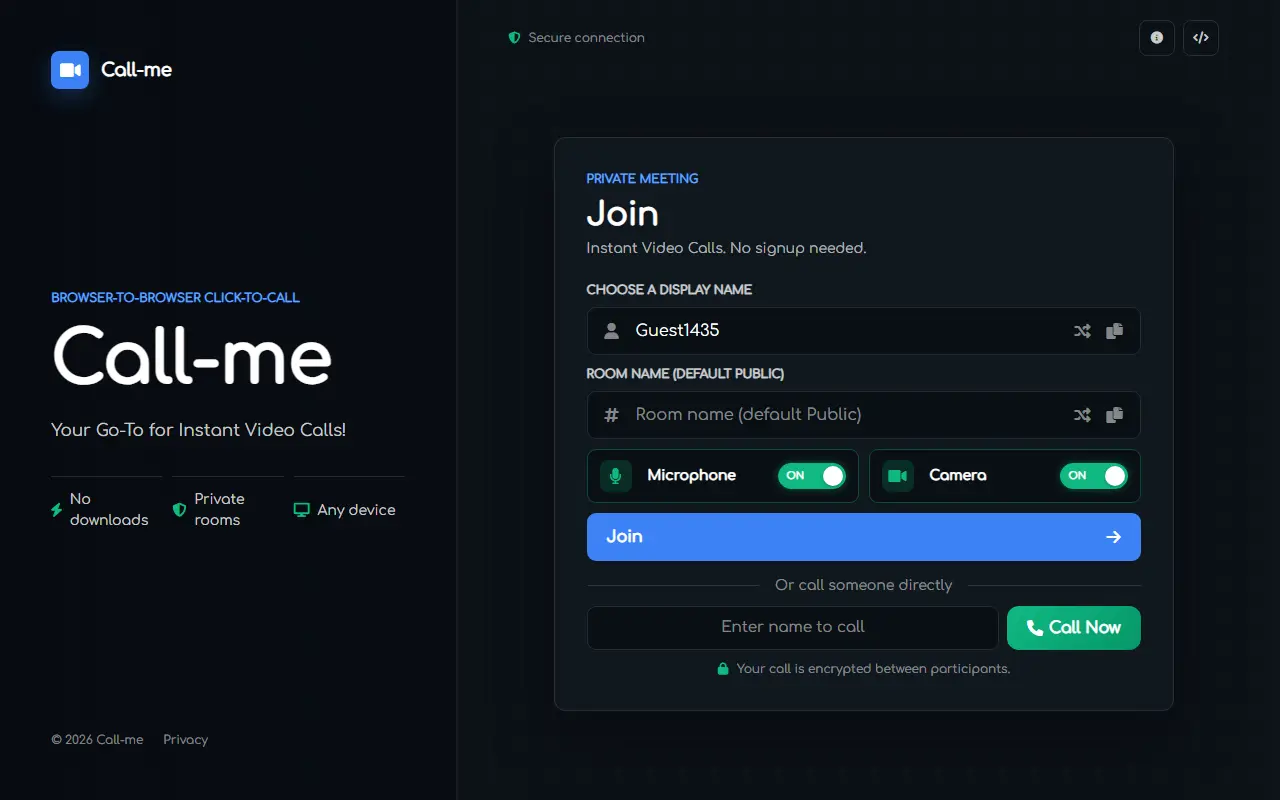Click the Secure connection text
Image resolution: width=1280 pixels, height=800 pixels.
[587, 38]
